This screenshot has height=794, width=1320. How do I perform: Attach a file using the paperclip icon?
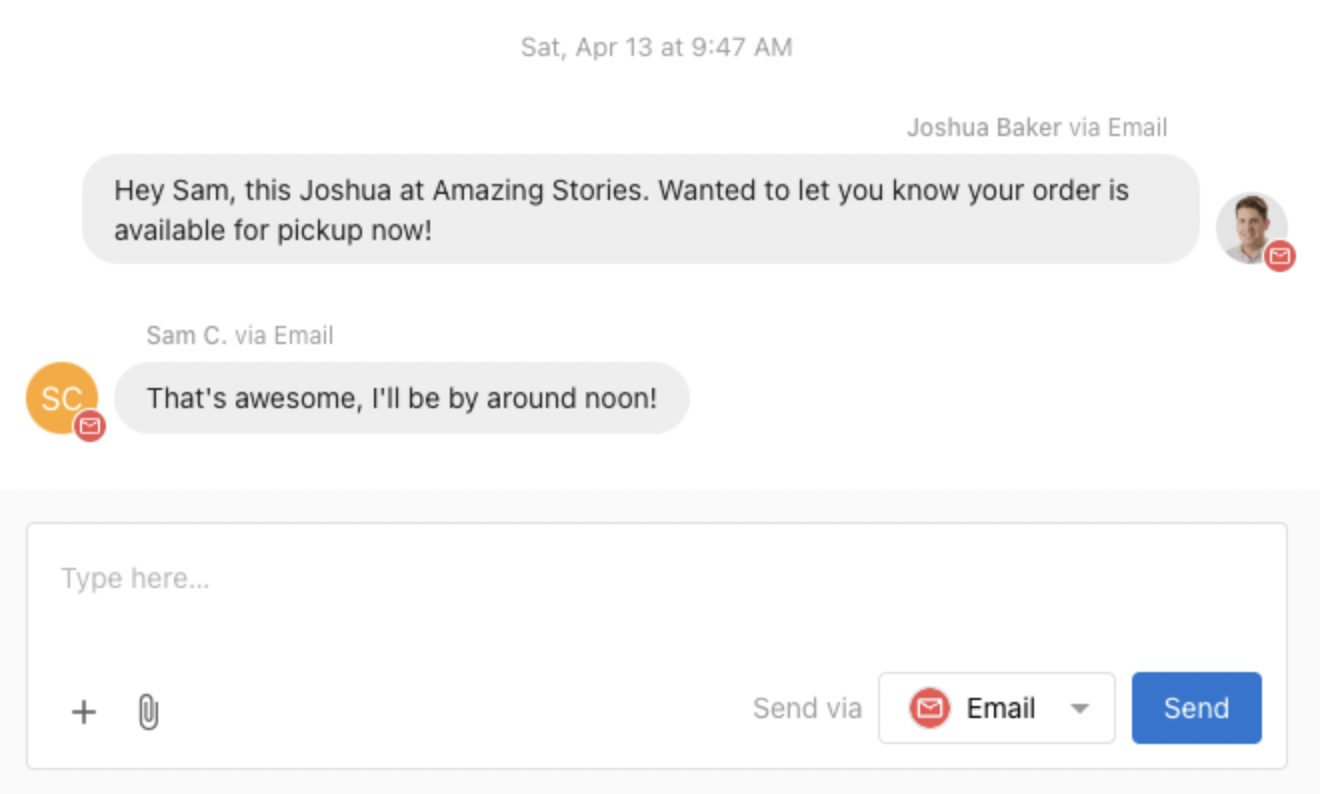click(148, 711)
